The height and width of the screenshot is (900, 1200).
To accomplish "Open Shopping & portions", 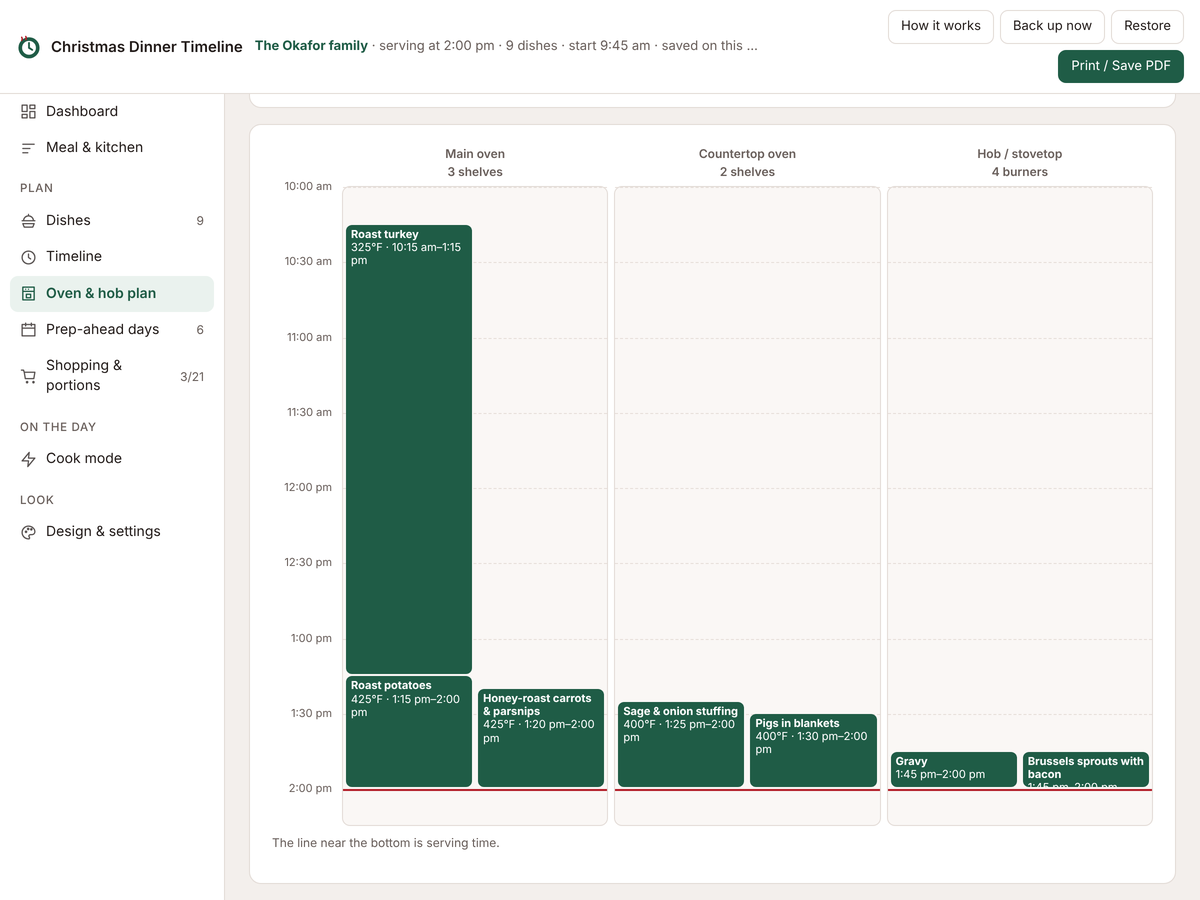I will (x=112, y=376).
